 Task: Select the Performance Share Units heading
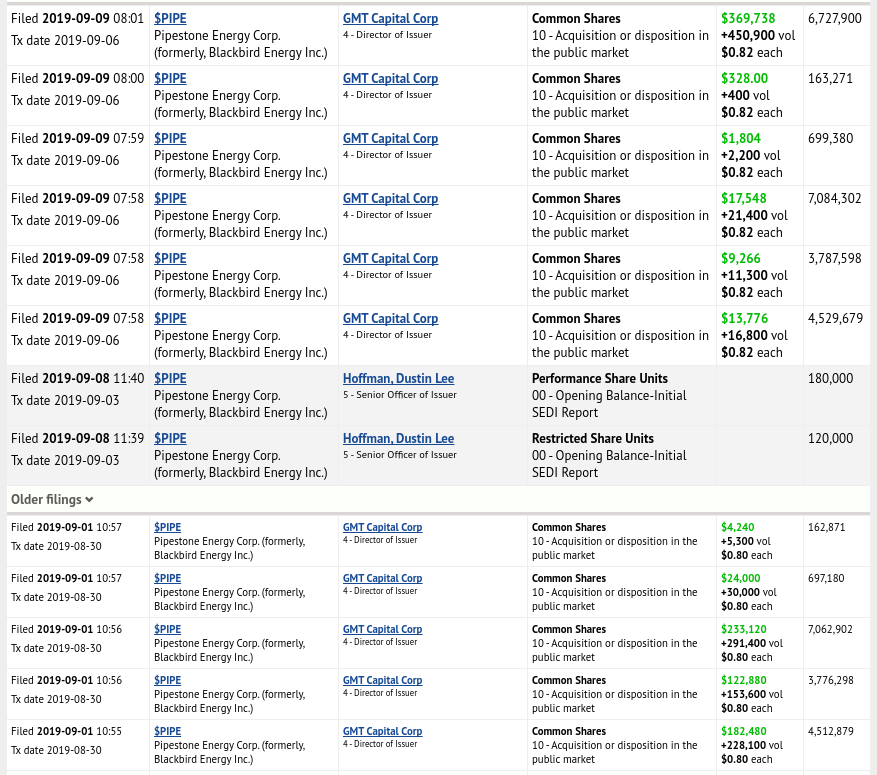(x=600, y=379)
